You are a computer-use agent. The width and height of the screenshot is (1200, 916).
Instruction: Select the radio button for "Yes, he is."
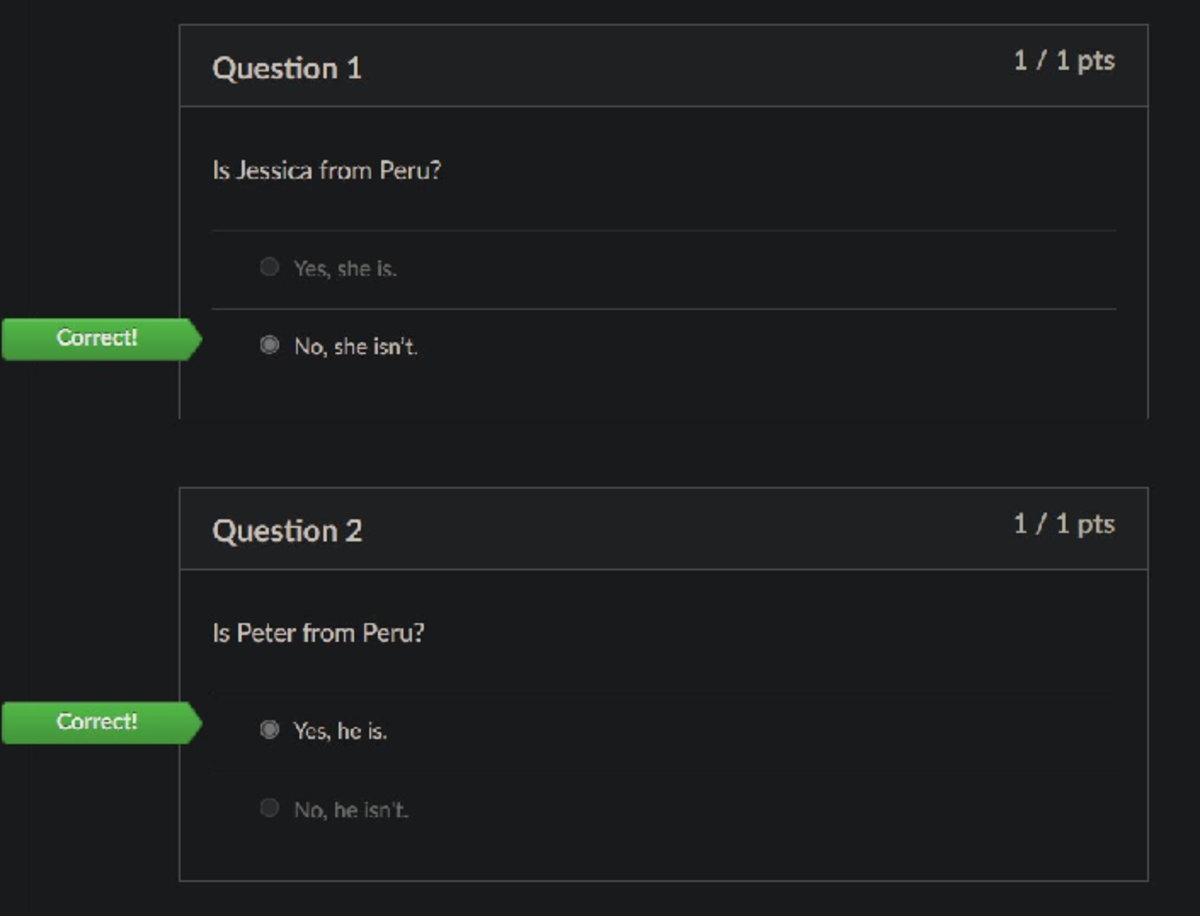coord(268,729)
